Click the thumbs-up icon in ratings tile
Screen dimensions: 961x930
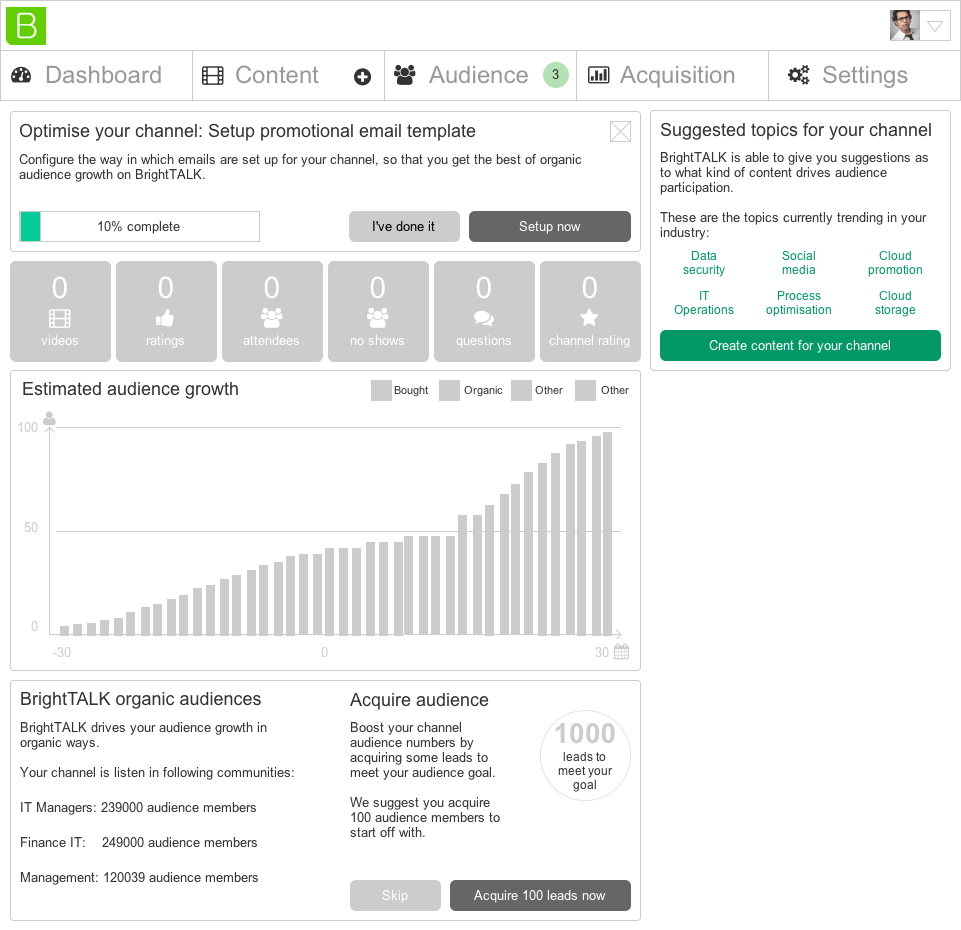[x=165, y=318]
